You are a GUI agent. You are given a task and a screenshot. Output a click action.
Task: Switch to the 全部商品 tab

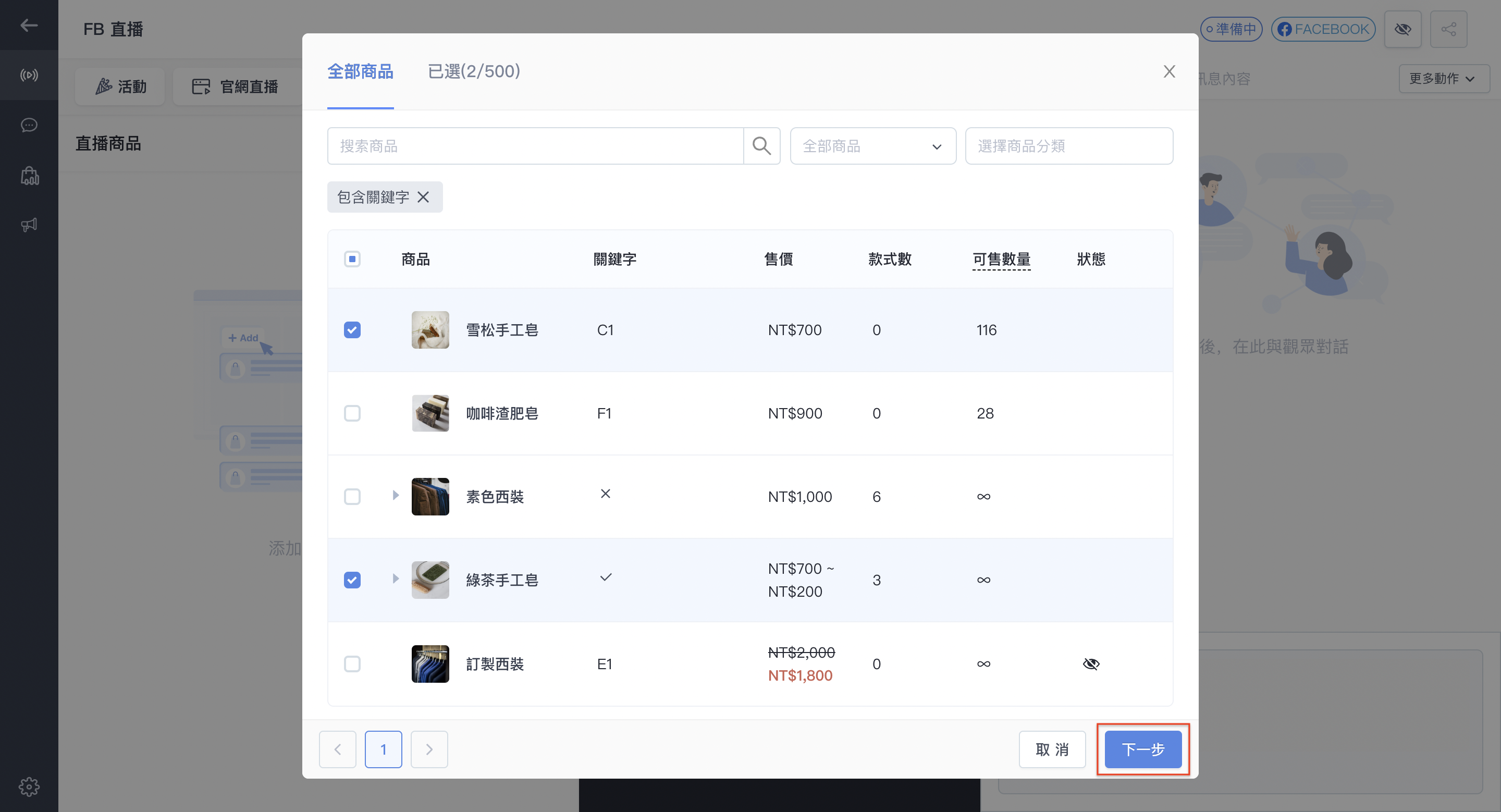pos(360,71)
